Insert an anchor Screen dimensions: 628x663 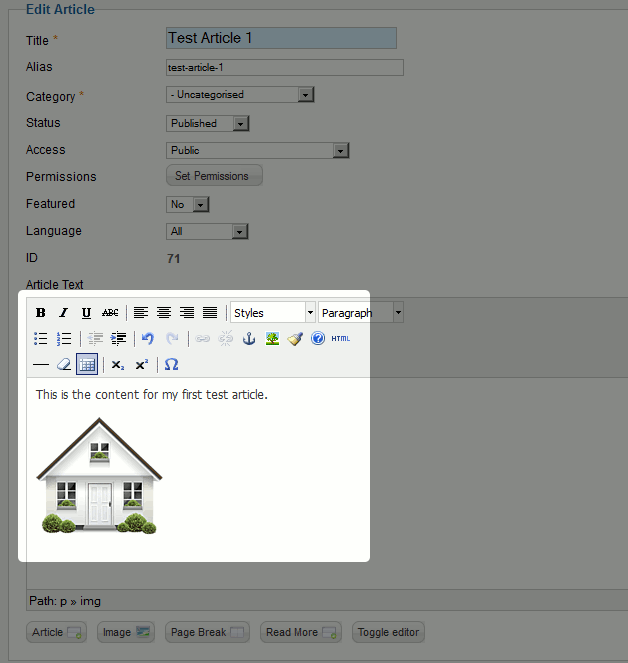(x=249, y=339)
